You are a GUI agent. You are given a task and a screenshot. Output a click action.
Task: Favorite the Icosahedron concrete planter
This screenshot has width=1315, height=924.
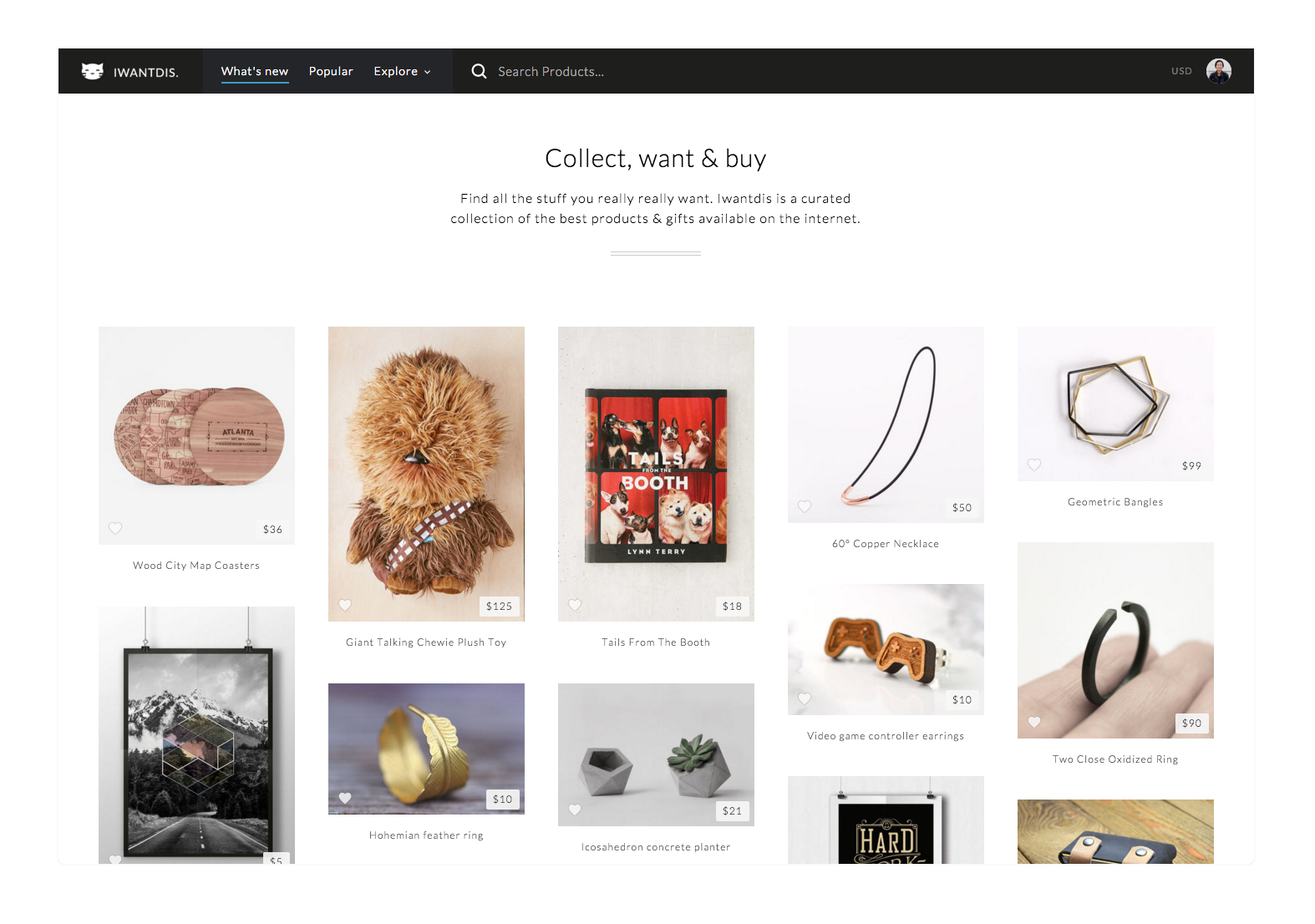click(x=575, y=810)
